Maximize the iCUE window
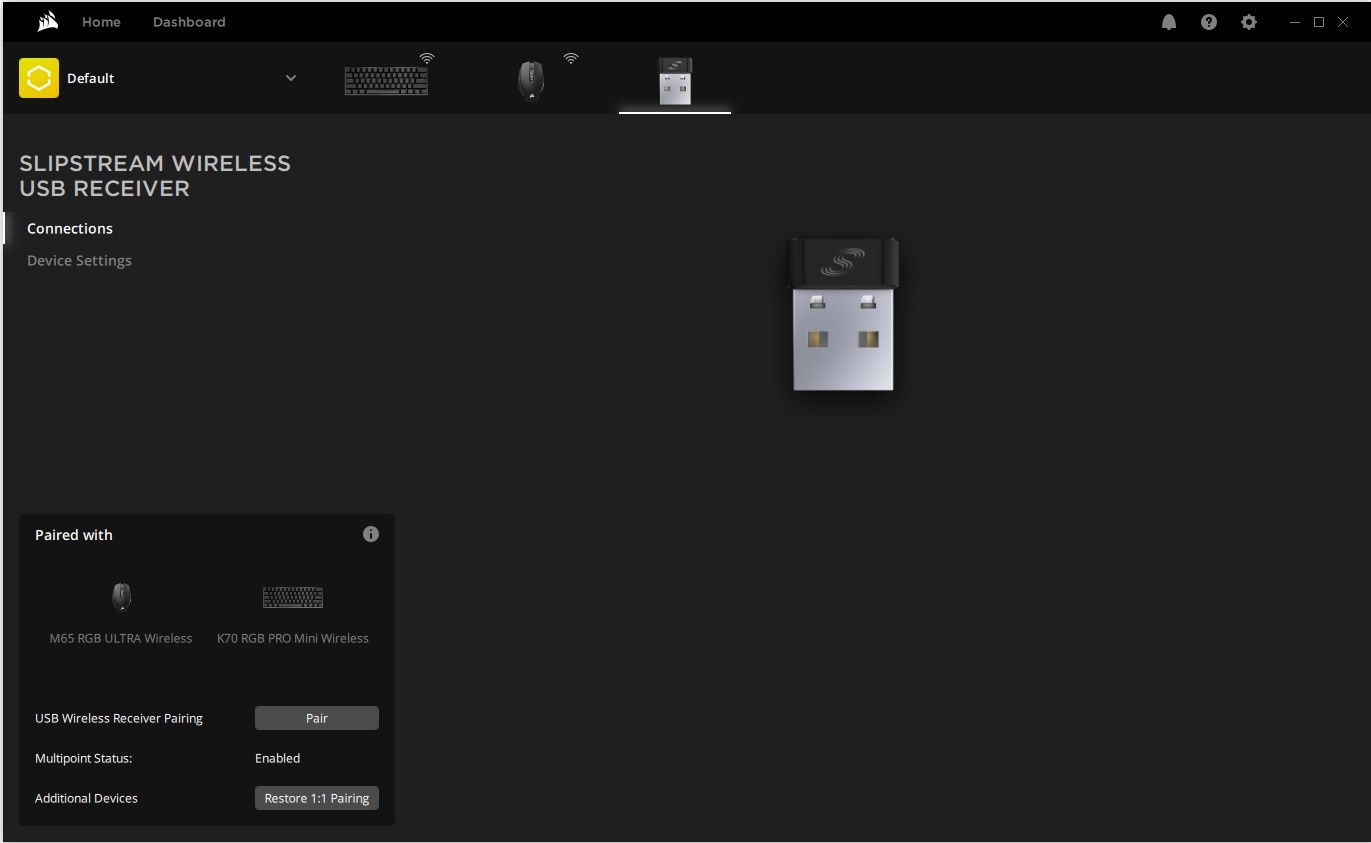Image resolution: width=1371 pixels, height=843 pixels. [x=1319, y=22]
